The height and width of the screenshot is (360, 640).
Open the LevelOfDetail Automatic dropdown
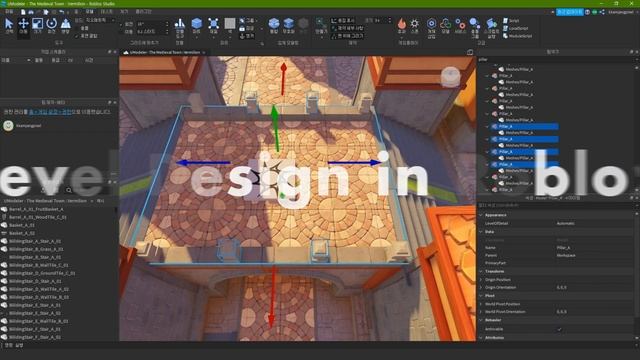[x=594, y=223]
